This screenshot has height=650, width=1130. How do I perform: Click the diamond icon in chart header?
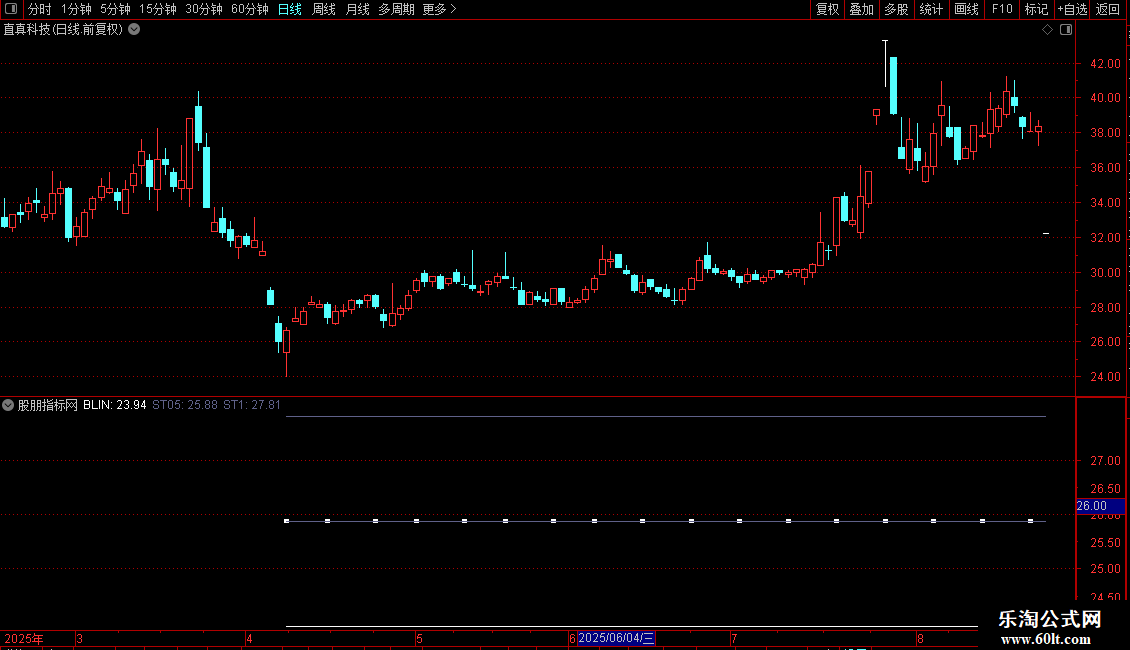click(1047, 30)
